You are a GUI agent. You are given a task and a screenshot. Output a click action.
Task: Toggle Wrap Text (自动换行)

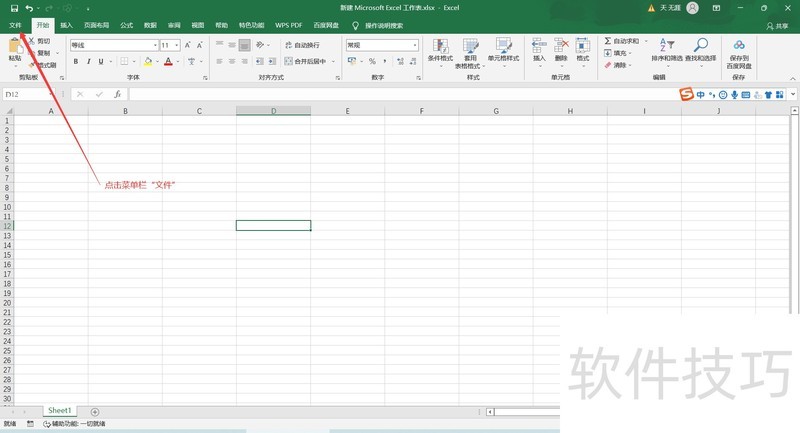[x=302, y=45]
